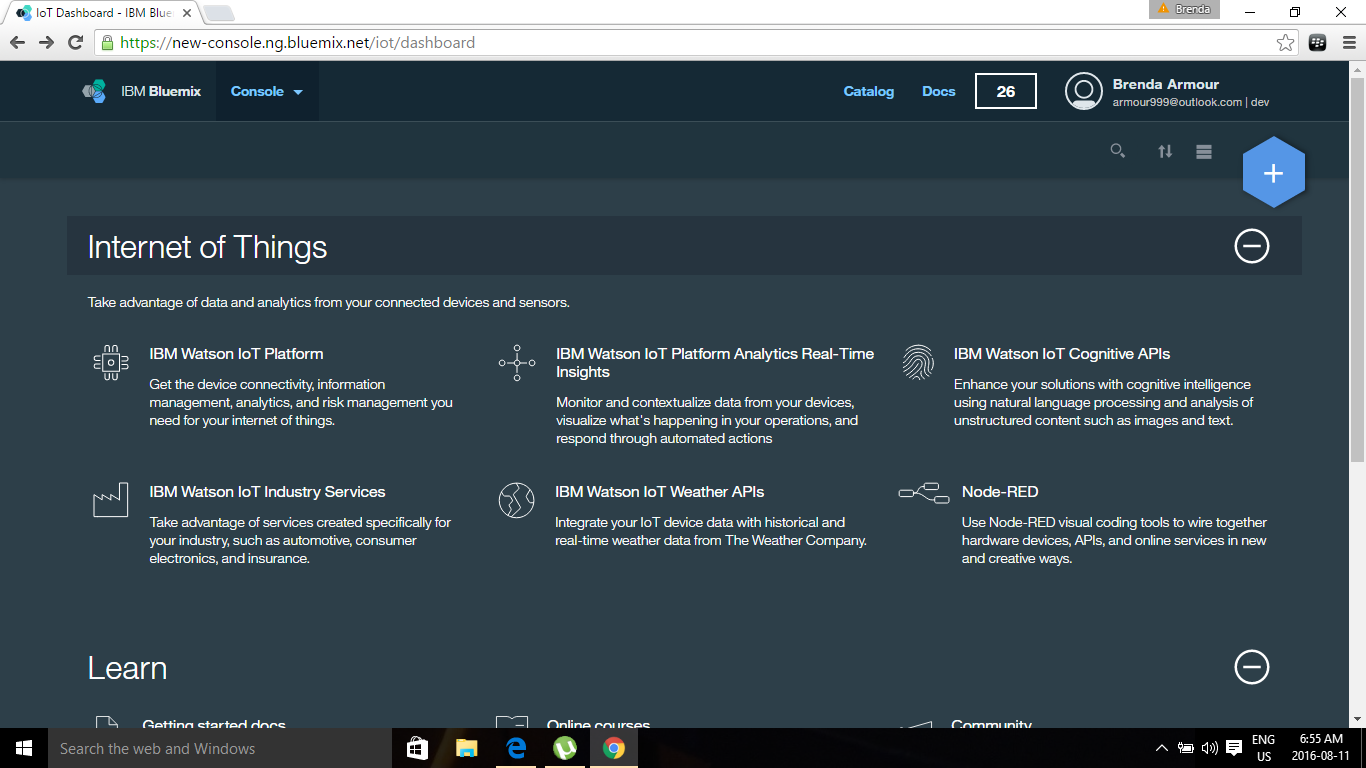Open Chrome three-dot menu
The image size is (1366, 768).
pyautogui.click(x=1347, y=43)
